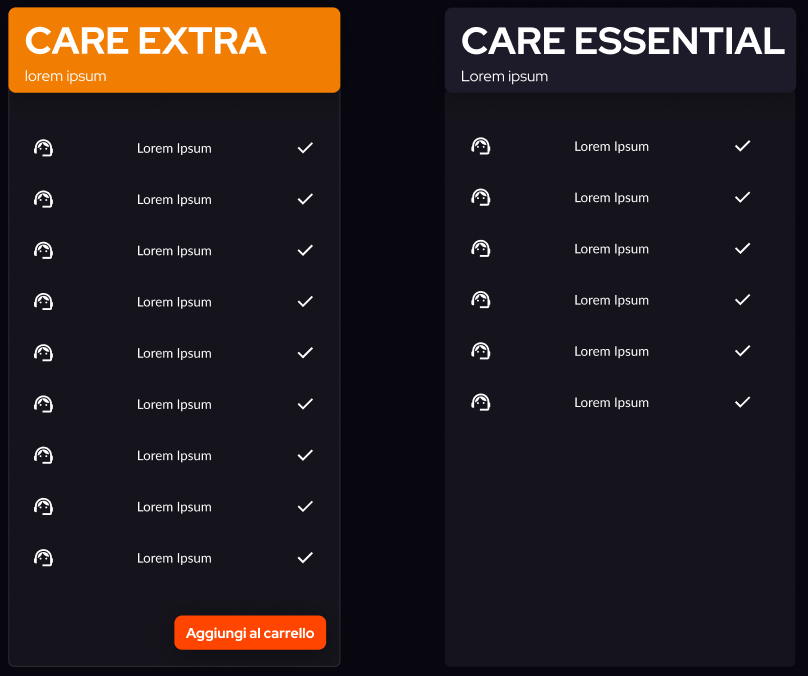Click last checkmark in Care Essential list

coord(743,402)
